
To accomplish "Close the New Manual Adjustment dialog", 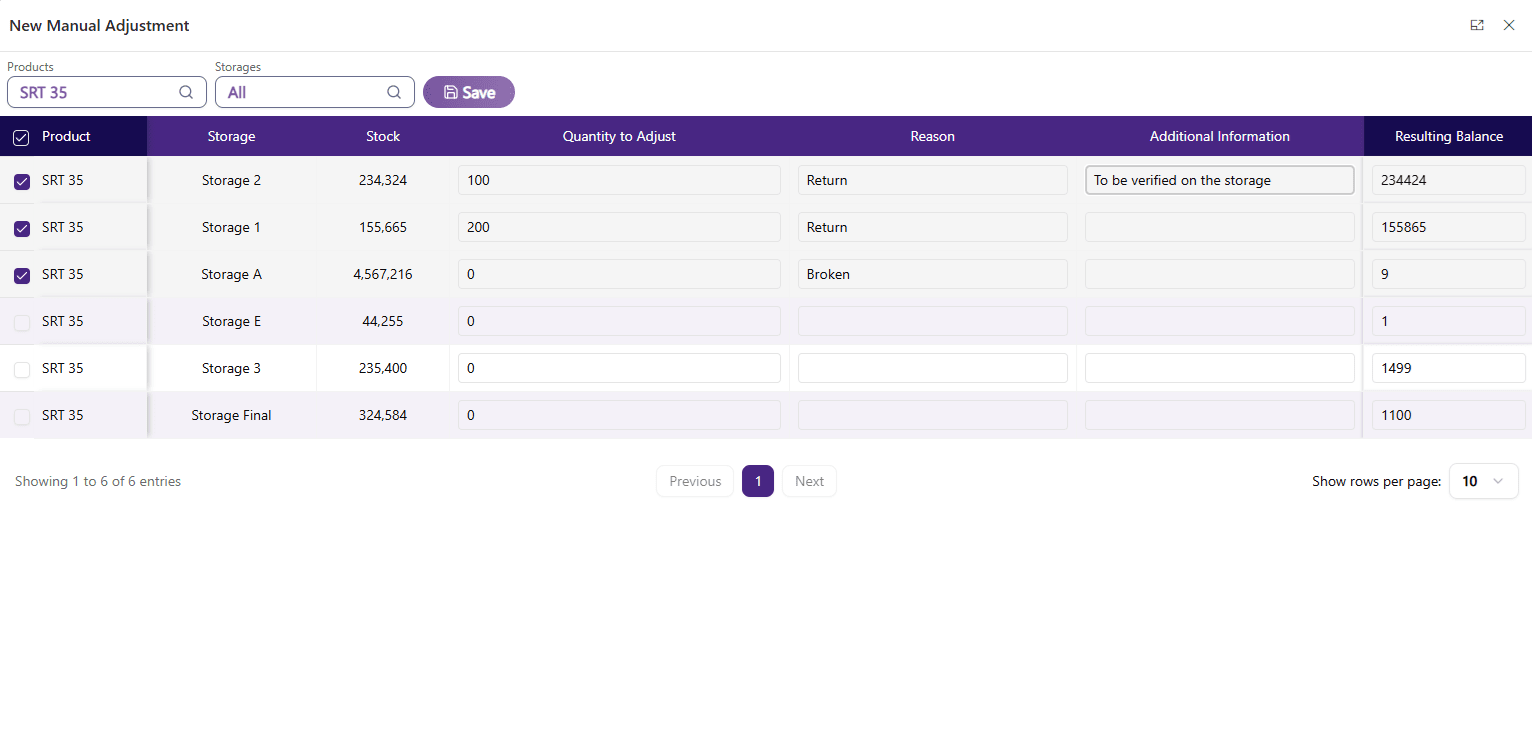I will tap(1509, 25).
